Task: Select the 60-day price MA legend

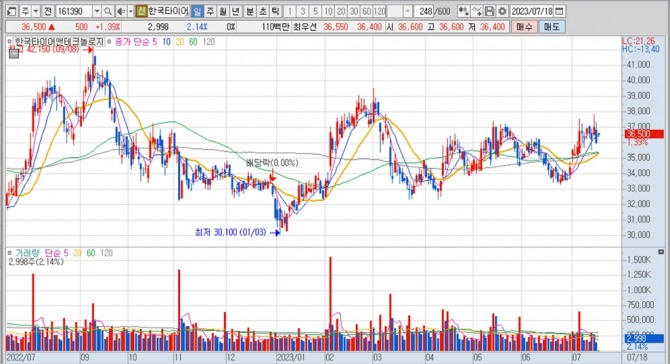Action: [x=193, y=42]
